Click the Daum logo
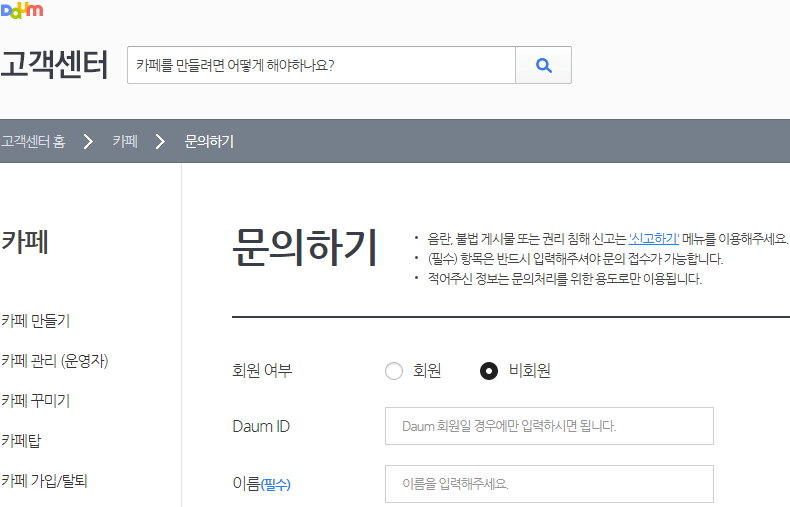The image size is (790, 507). (x=22, y=10)
